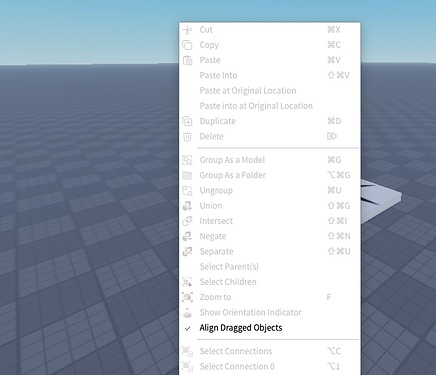Choose Show Orientation Indicator entry
Screen dimensions: 436x375
270,312
